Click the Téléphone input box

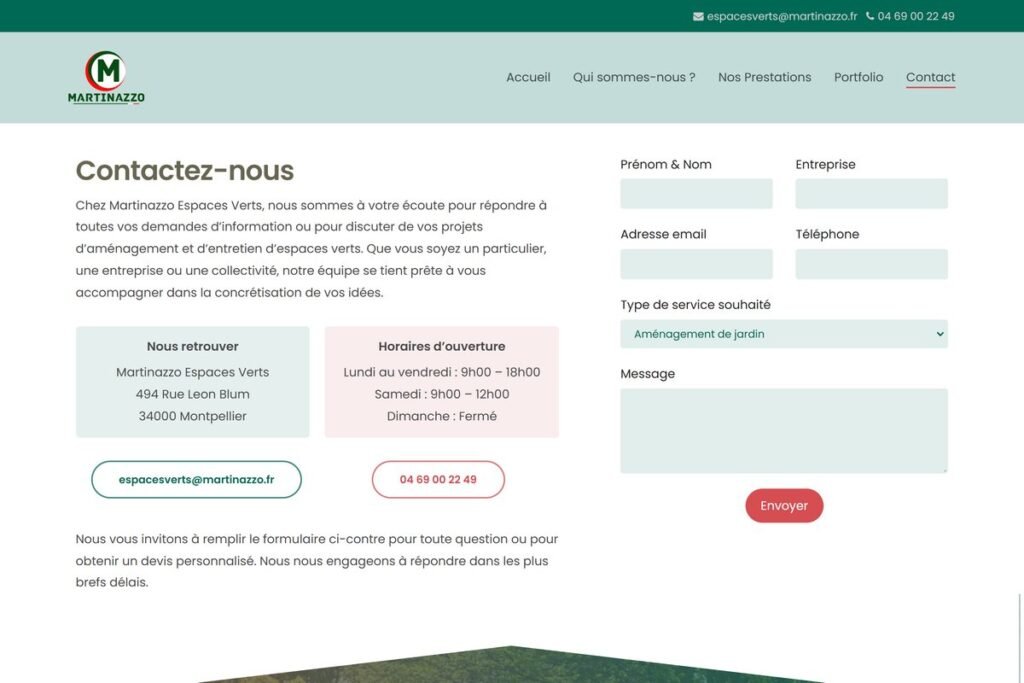(x=871, y=264)
